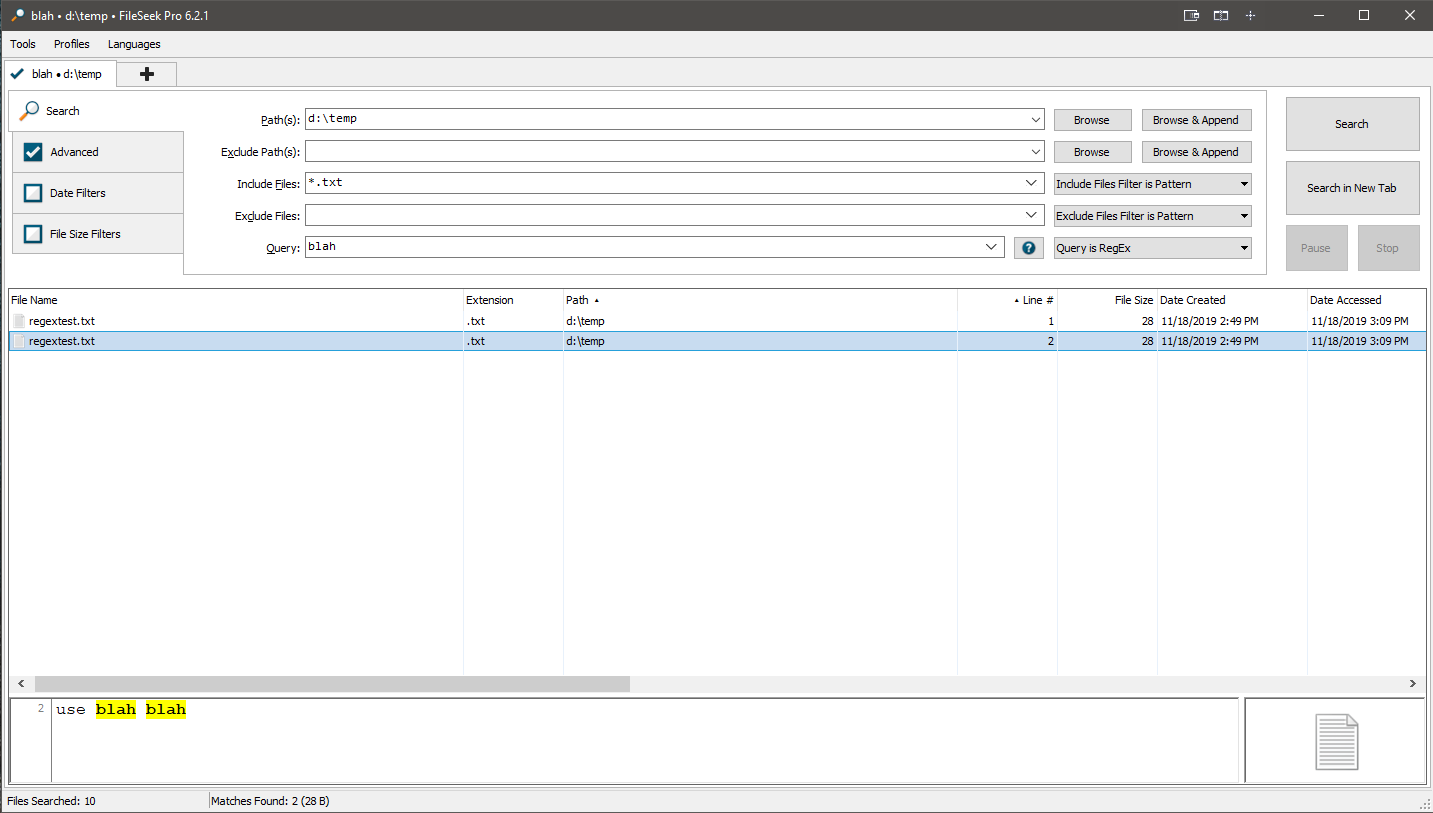This screenshot has width=1433, height=813.
Task: Expand the Include Files Filter is Pattern dropdown
Action: click(x=1152, y=184)
